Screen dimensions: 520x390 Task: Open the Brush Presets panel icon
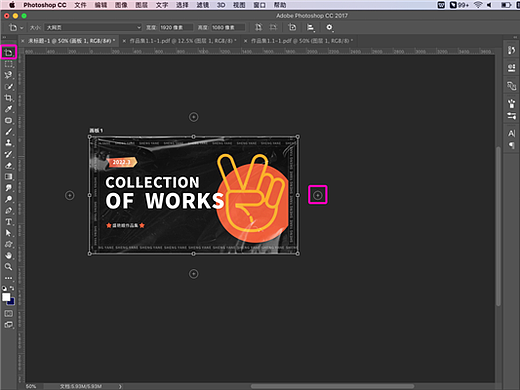511,116
